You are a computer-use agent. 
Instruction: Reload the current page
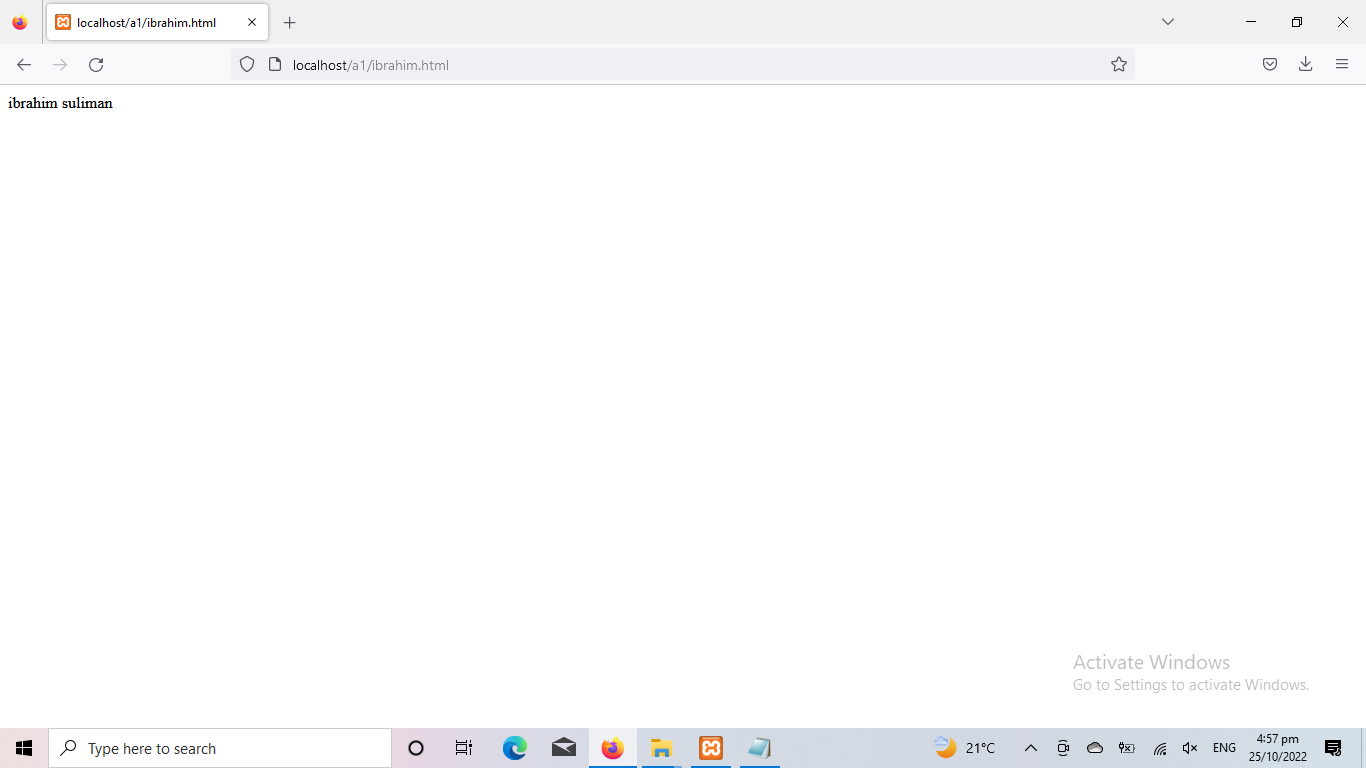[96, 65]
